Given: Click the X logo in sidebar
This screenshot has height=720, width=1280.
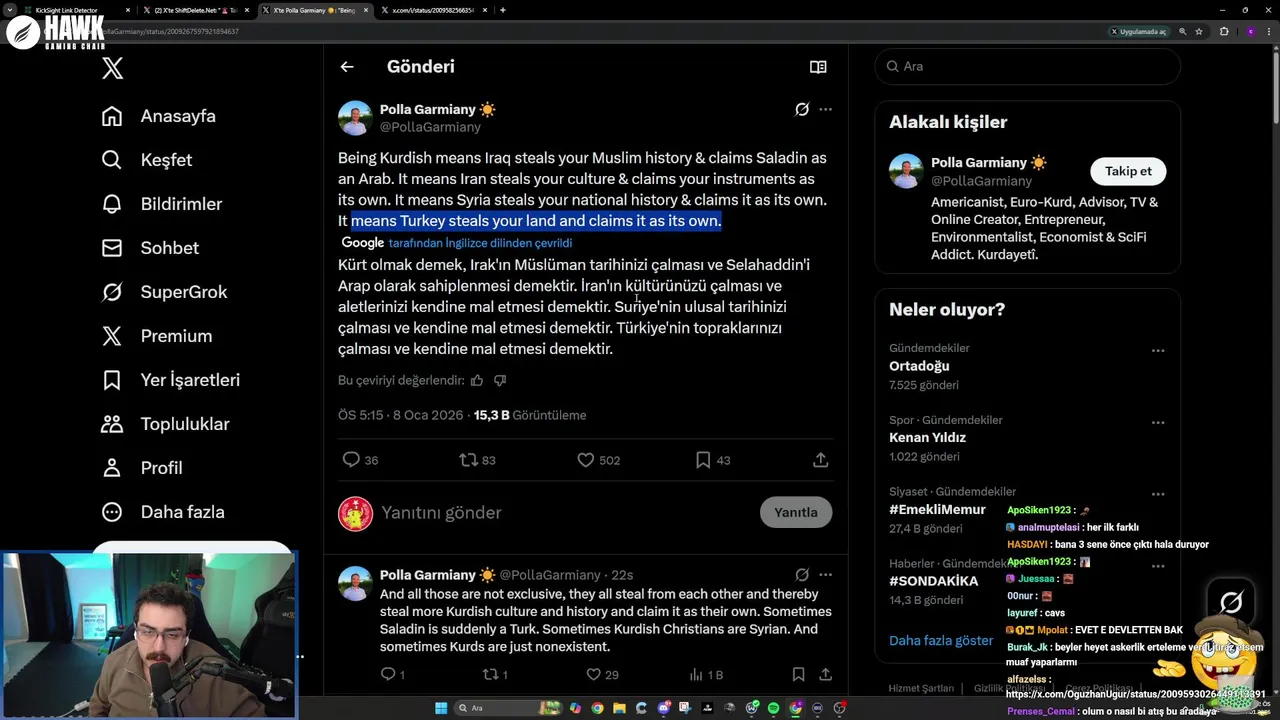Looking at the screenshot, I should tap(112, 68).
